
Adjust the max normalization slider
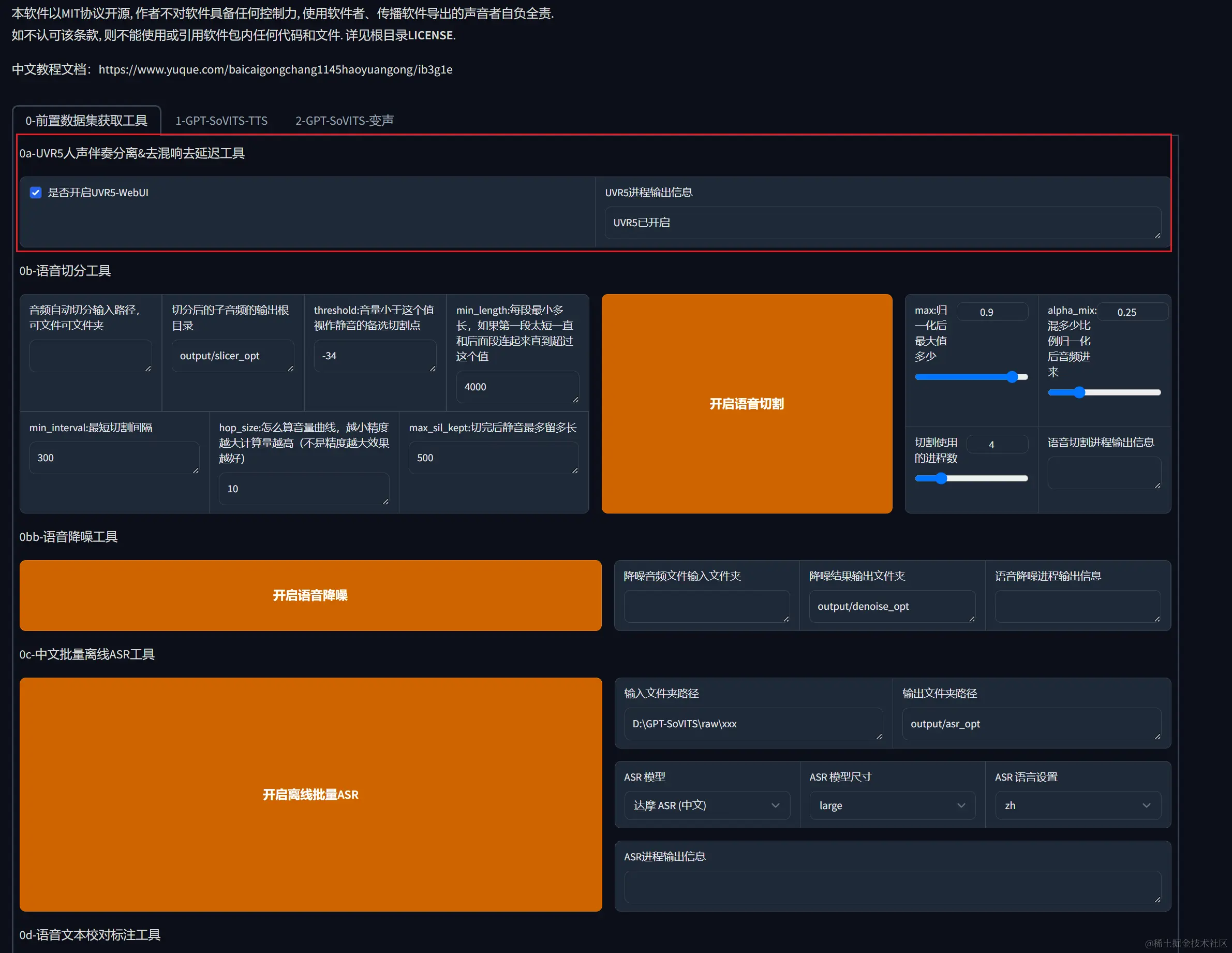tap(1012, 377)
